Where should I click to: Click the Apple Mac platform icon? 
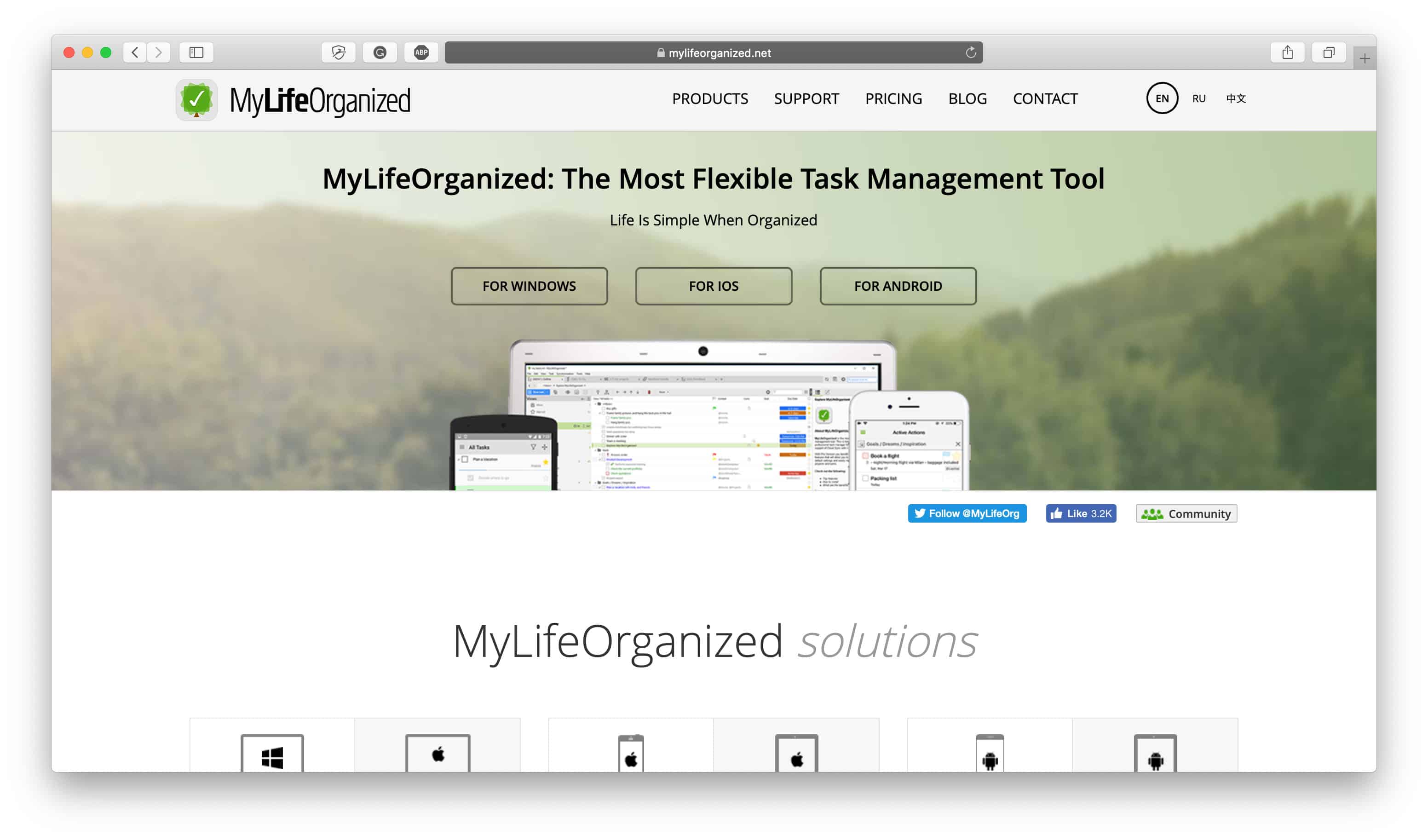439,756
